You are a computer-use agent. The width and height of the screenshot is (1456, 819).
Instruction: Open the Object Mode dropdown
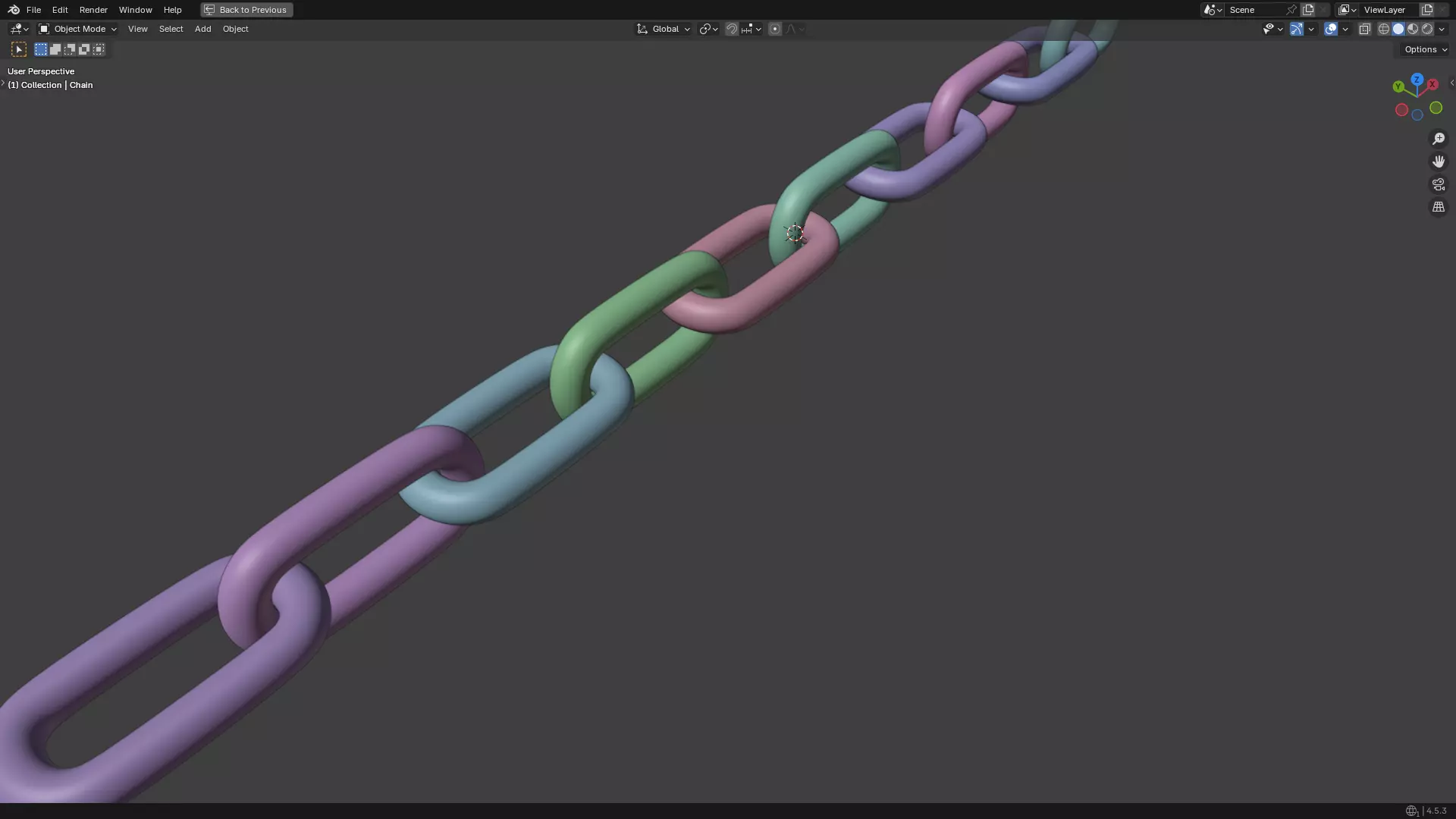point(77,29)
